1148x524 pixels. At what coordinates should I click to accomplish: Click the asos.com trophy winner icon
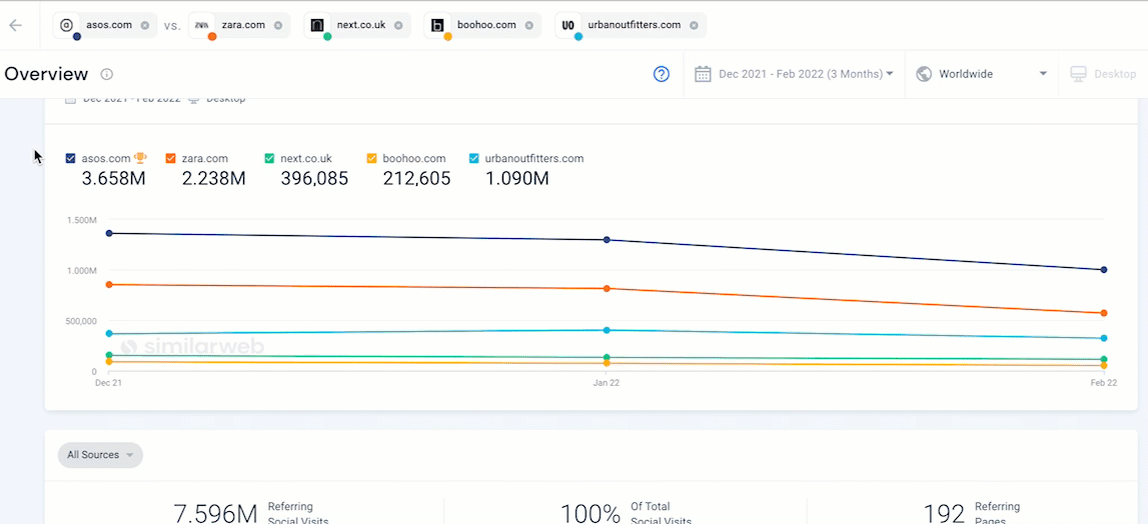(x=141, y=158)
